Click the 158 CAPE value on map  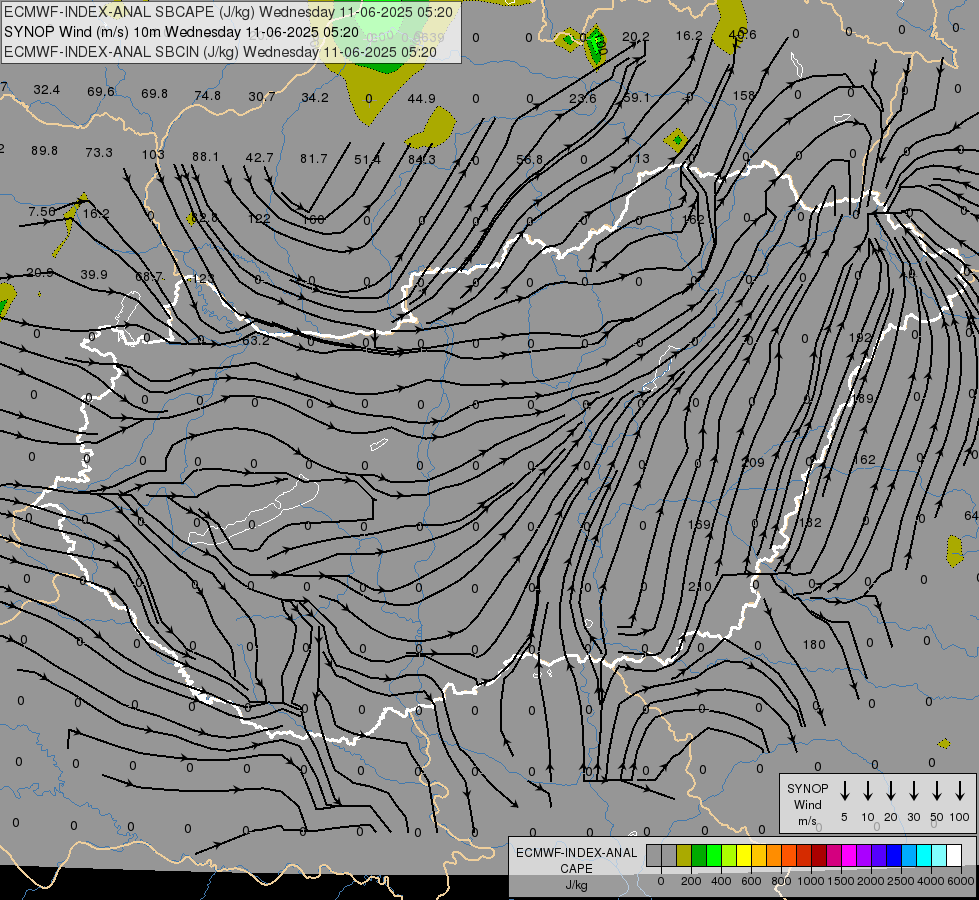tap(744, 96)
